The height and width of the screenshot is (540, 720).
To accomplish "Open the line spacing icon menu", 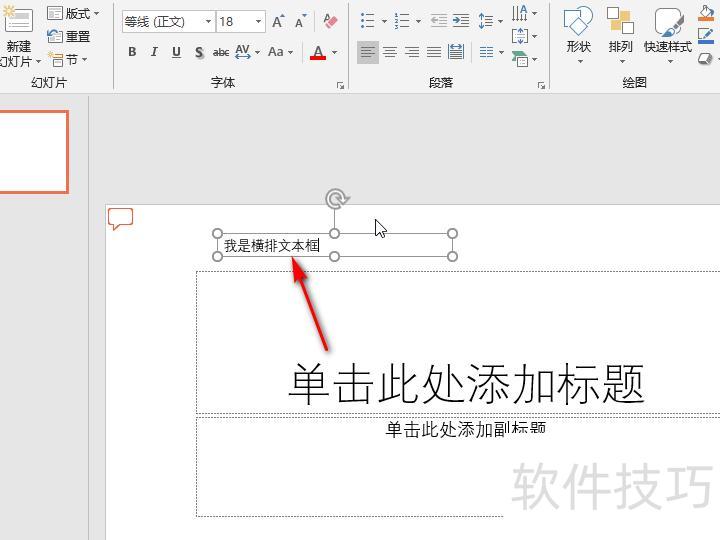I will [490, 21].
